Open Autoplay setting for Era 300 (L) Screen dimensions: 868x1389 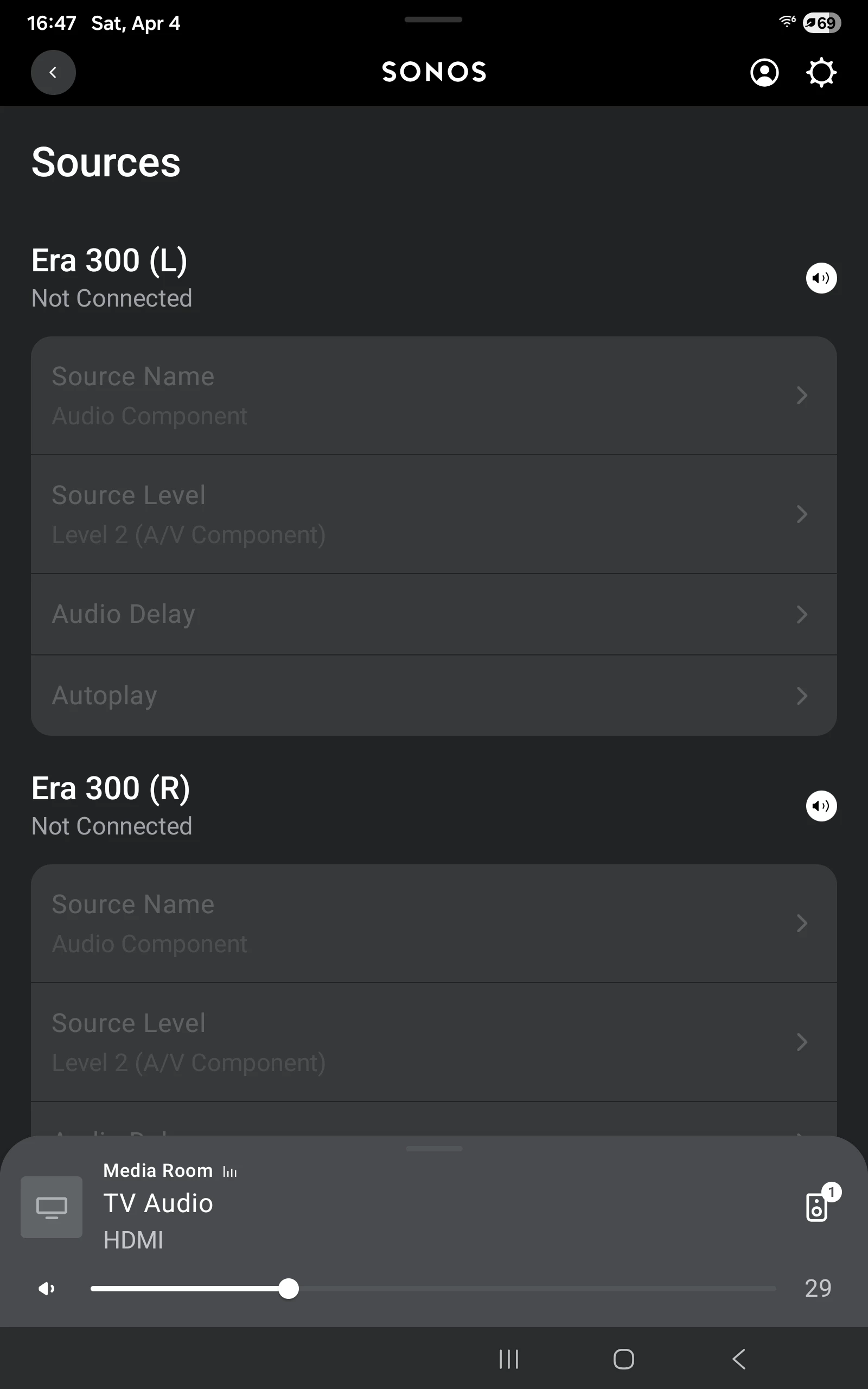pos(433,696)
